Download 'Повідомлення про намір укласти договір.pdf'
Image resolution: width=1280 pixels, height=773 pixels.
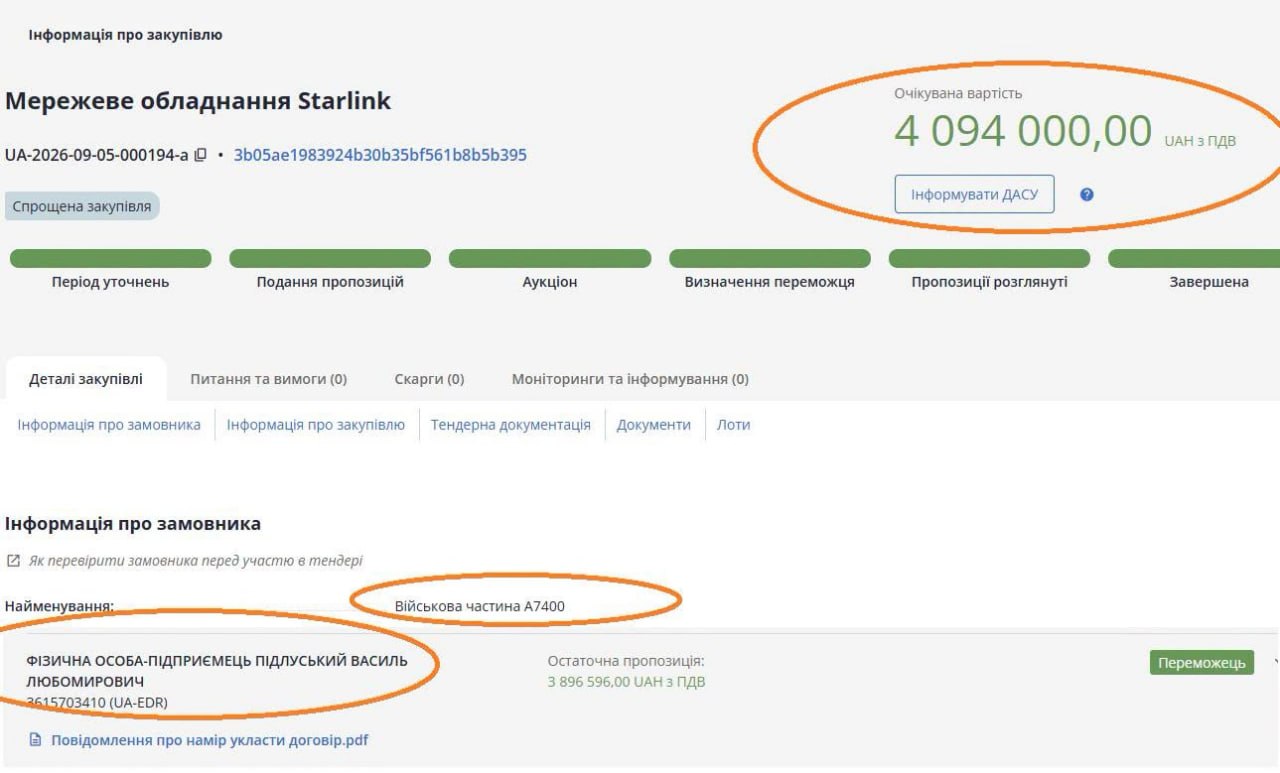click(210, 740)
